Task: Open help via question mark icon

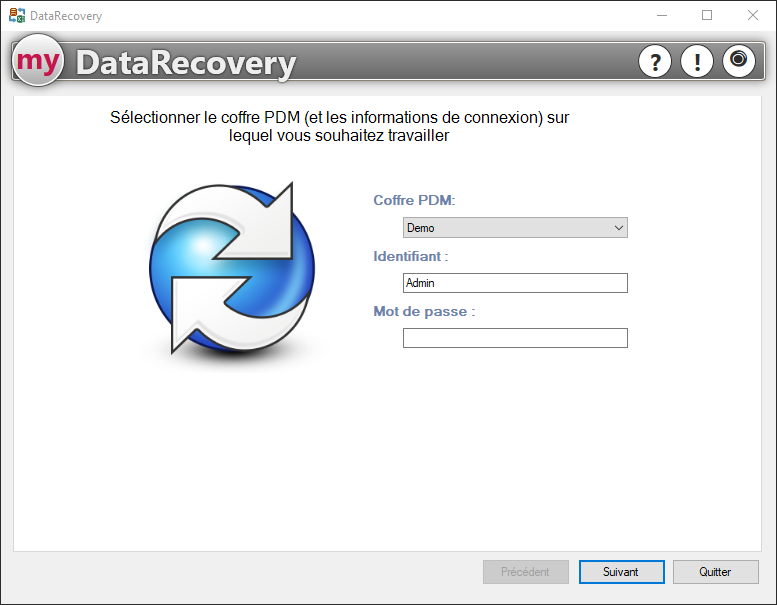Action: pyautogui.click(x=654, y=62)
